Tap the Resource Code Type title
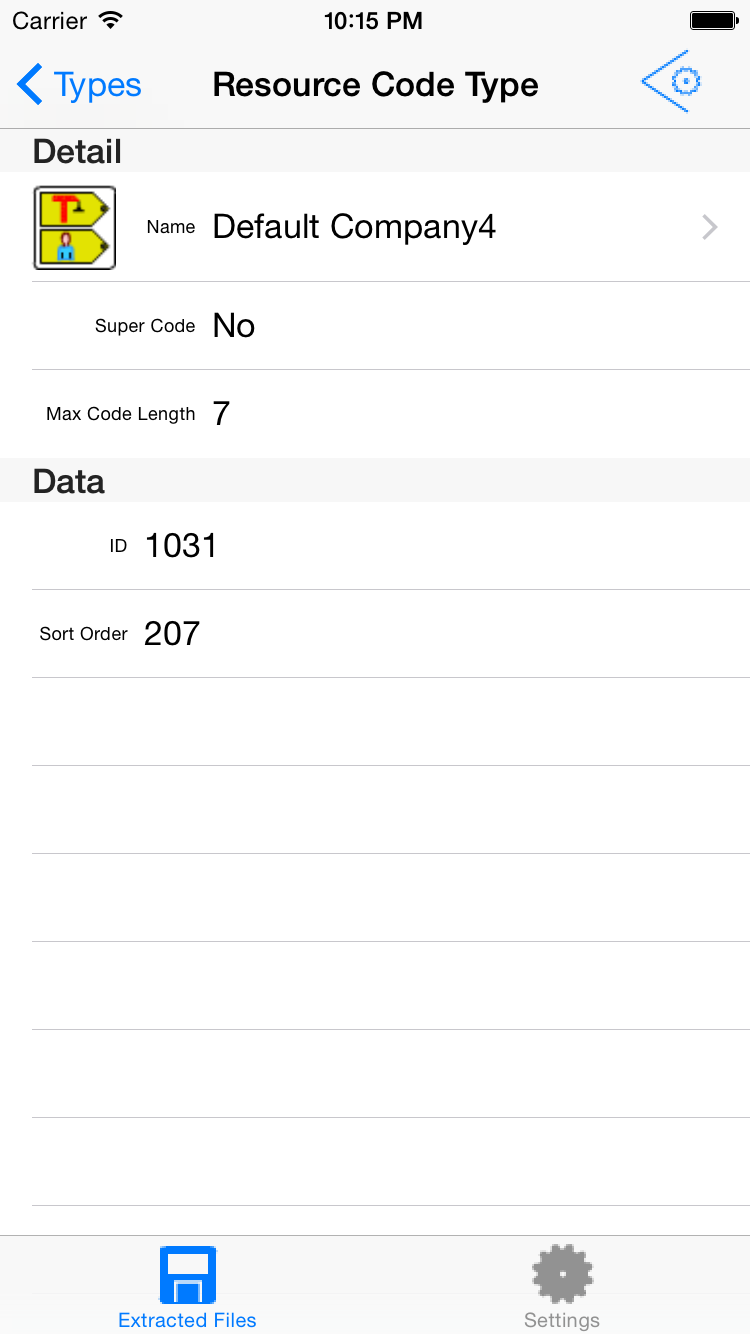Screen dimensions: 750x1334 pos(375,86)
